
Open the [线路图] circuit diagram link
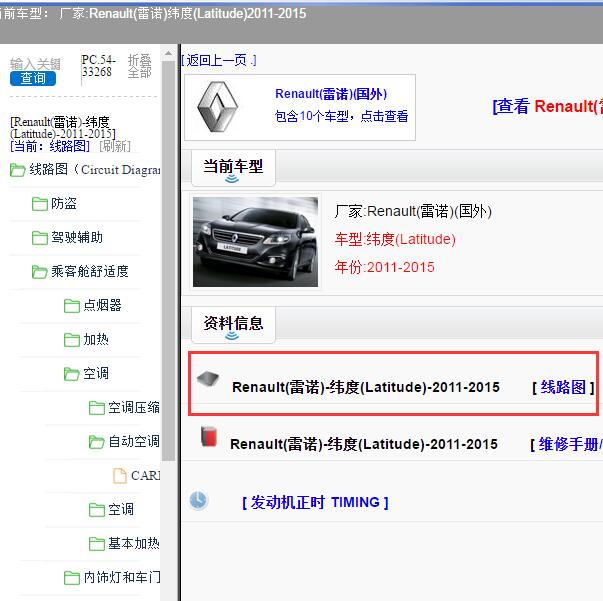point(563,387)
